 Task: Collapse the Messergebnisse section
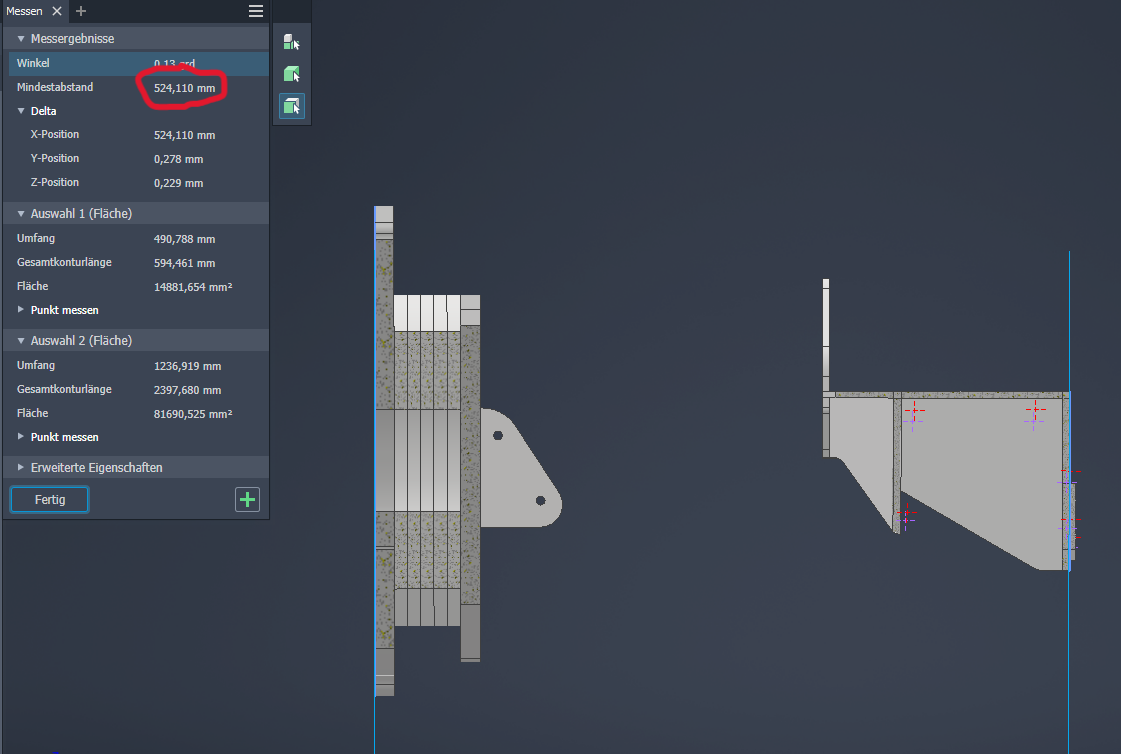[x=20, y=39]
